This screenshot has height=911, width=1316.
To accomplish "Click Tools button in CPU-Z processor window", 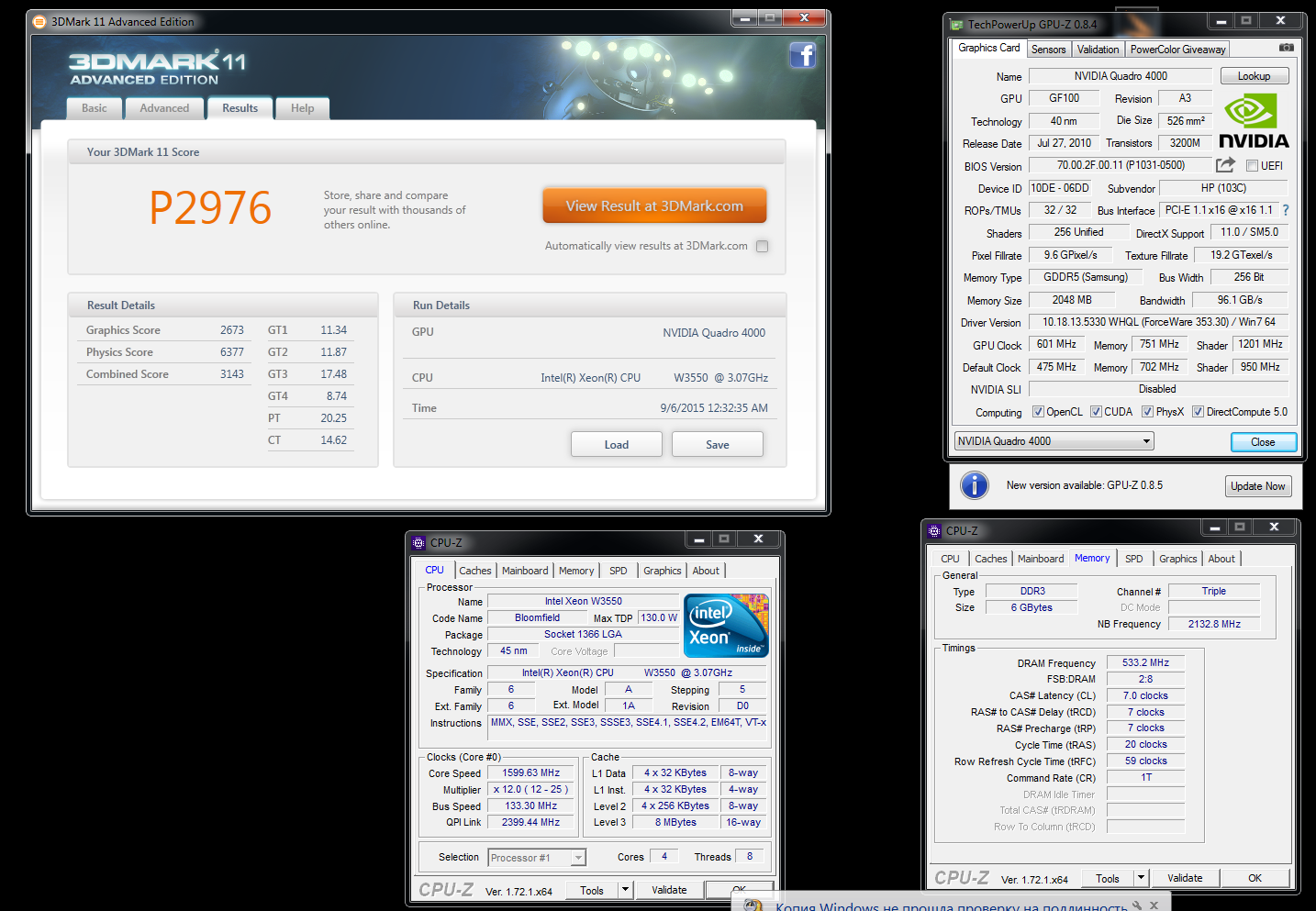I will point(592,890).
